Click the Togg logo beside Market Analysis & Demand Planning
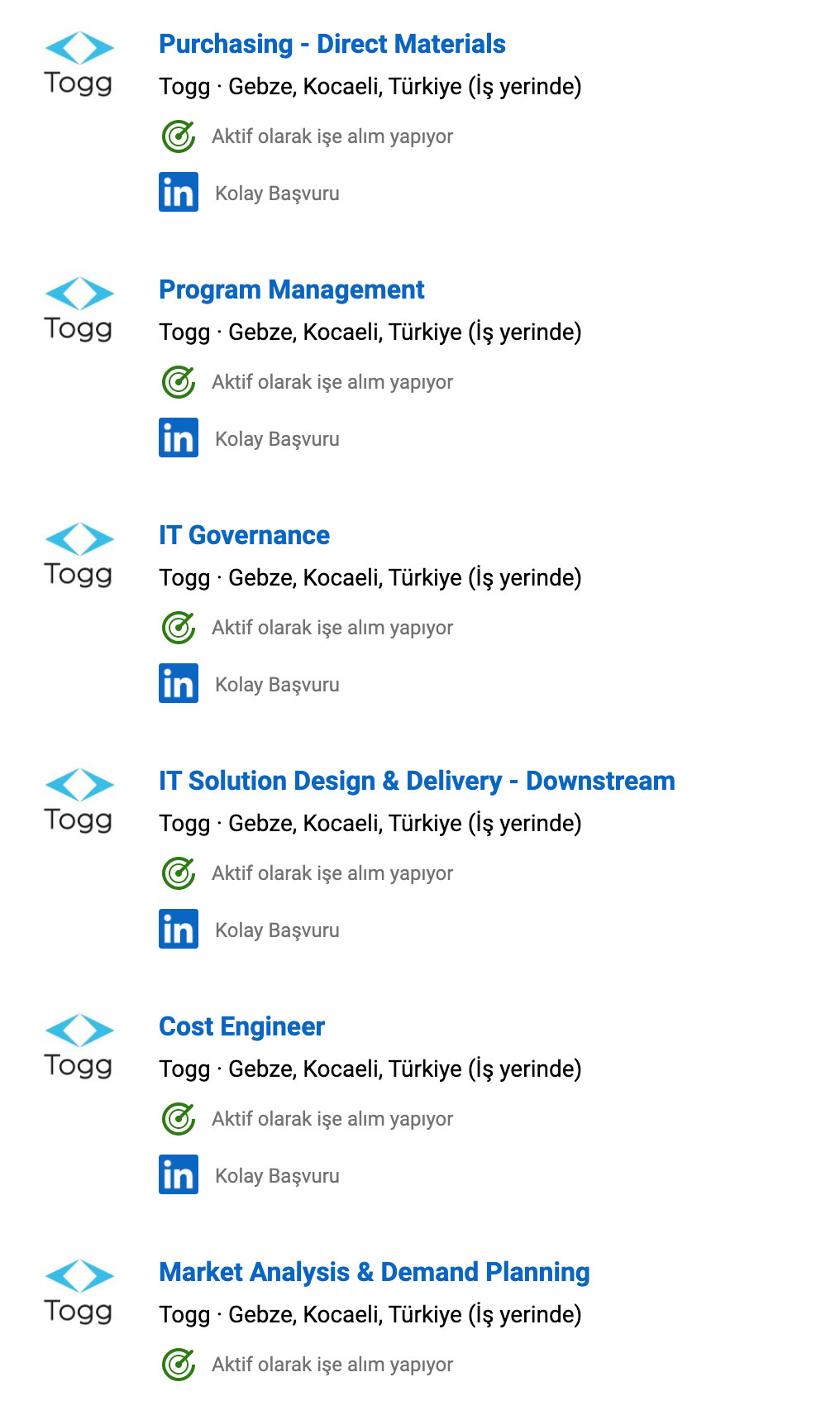Viewport: 840px width, 1401px height. [x=79, y=1292]
